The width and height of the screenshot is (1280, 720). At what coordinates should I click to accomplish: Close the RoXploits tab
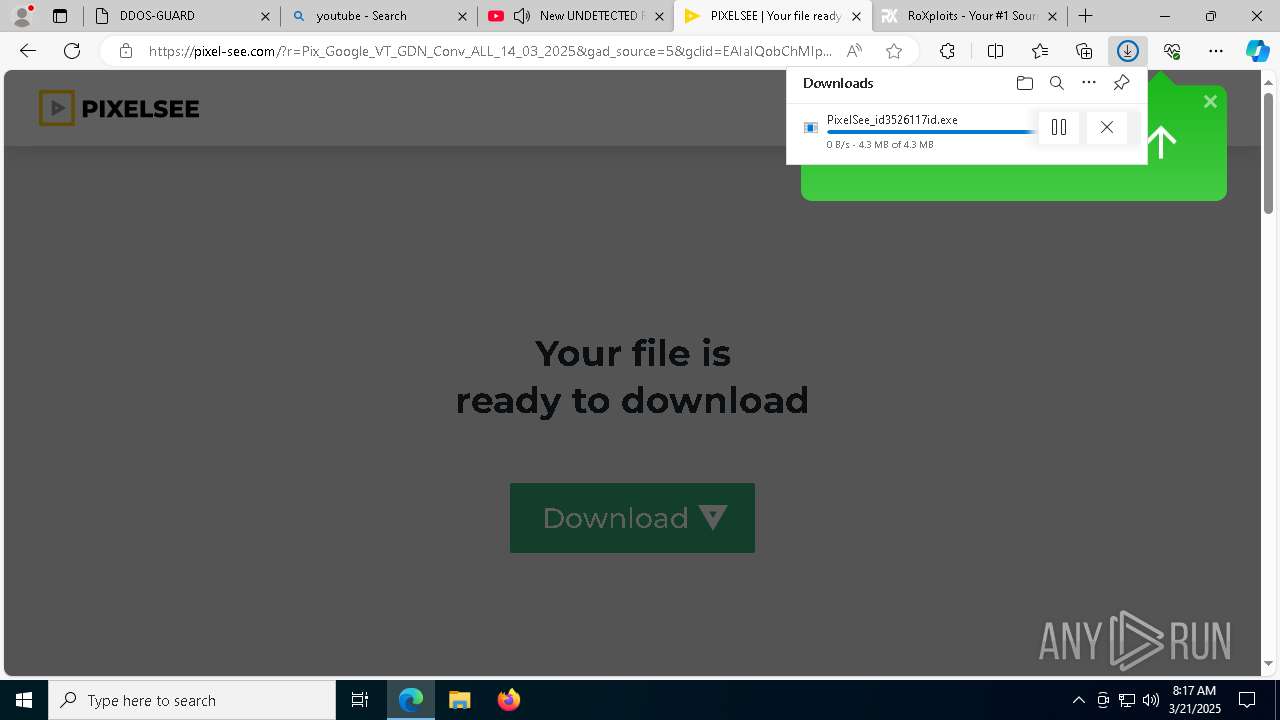[1052, 16]
